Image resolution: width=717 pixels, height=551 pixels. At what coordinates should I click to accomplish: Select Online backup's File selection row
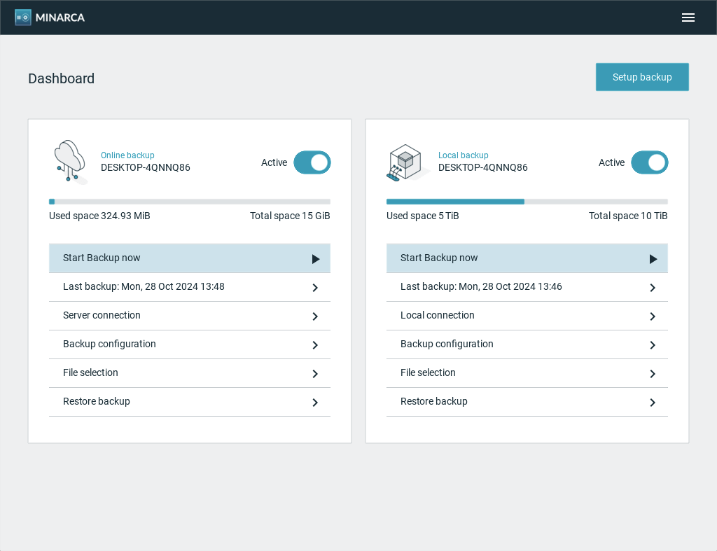tap(189, 373)
